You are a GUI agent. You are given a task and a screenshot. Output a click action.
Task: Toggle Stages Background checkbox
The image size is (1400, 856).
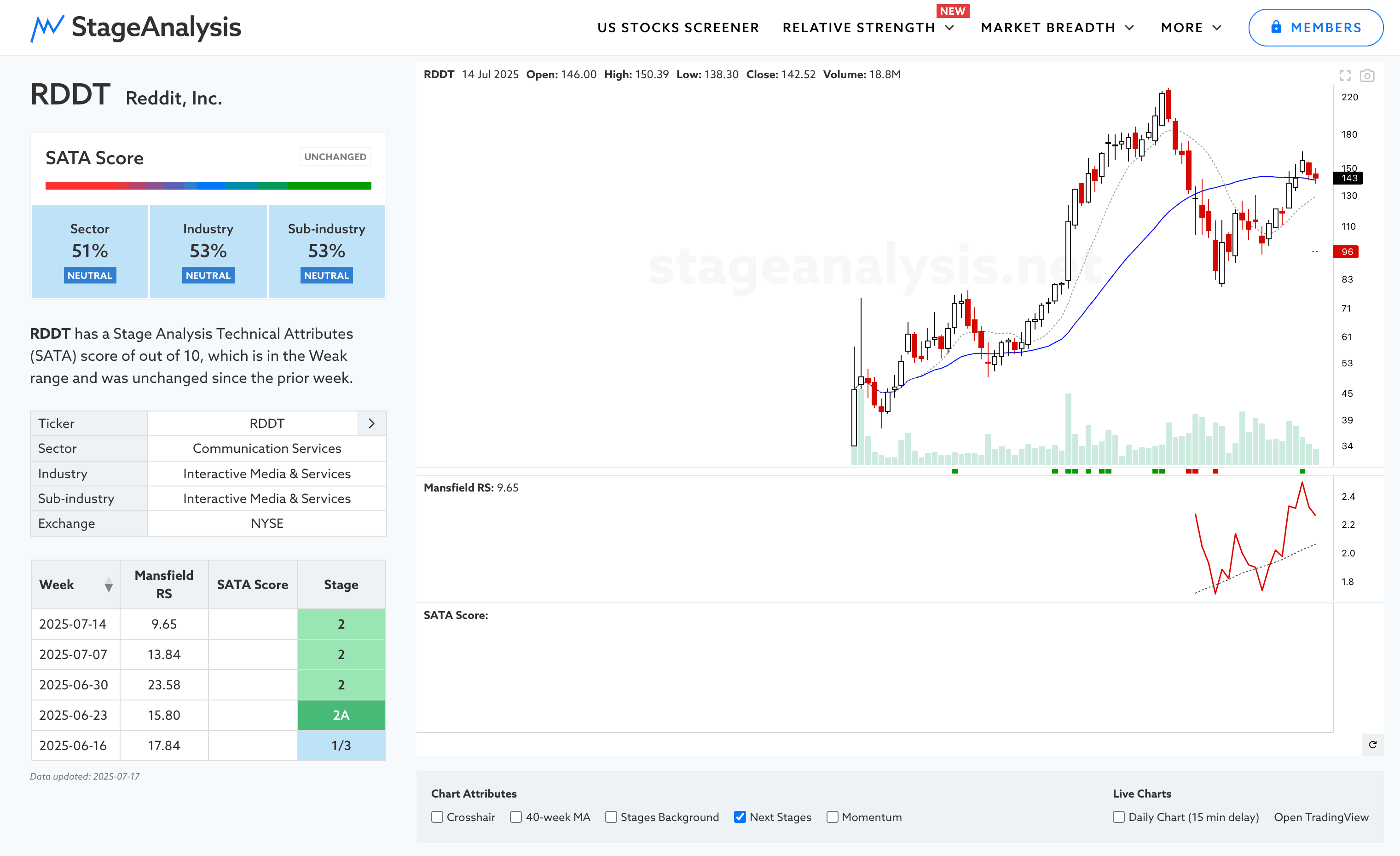(611, 817)
